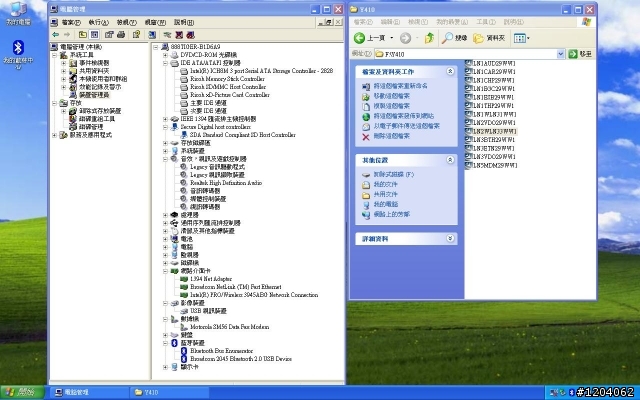Click Bluetooth icon in system tray
Image resolution: width=640 pixels, height=400 pixels.
click(572, 392)
